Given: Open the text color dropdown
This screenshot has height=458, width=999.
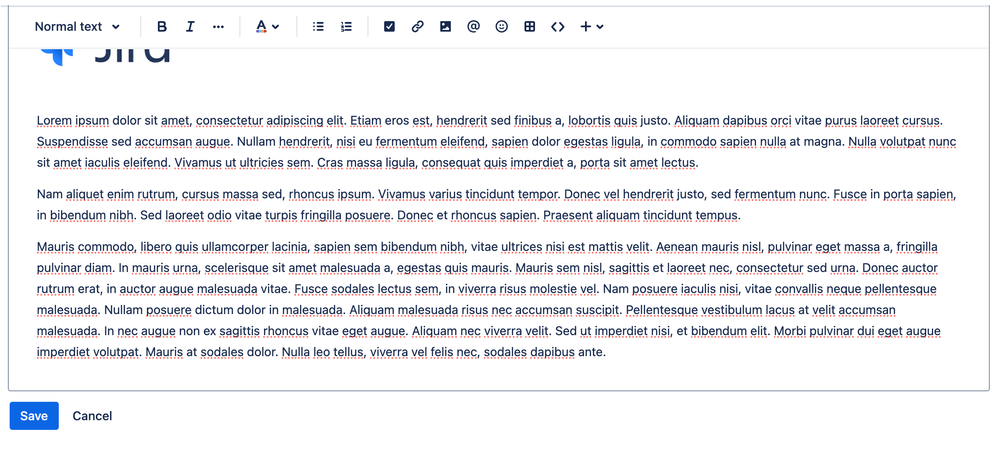Looking at the screenshot, I should click(x=268, y=27).
